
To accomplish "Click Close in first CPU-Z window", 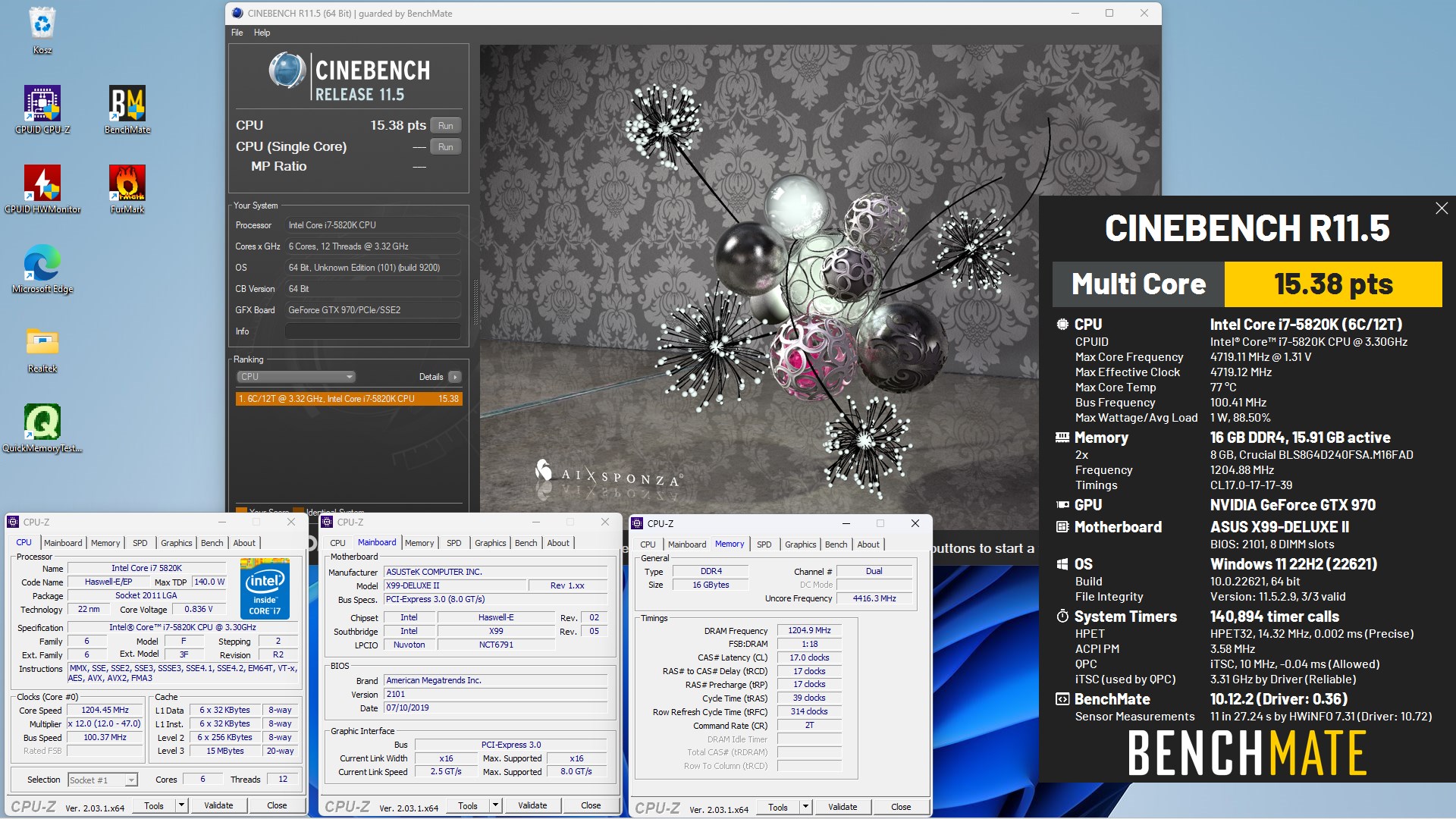I will point(277,805).
